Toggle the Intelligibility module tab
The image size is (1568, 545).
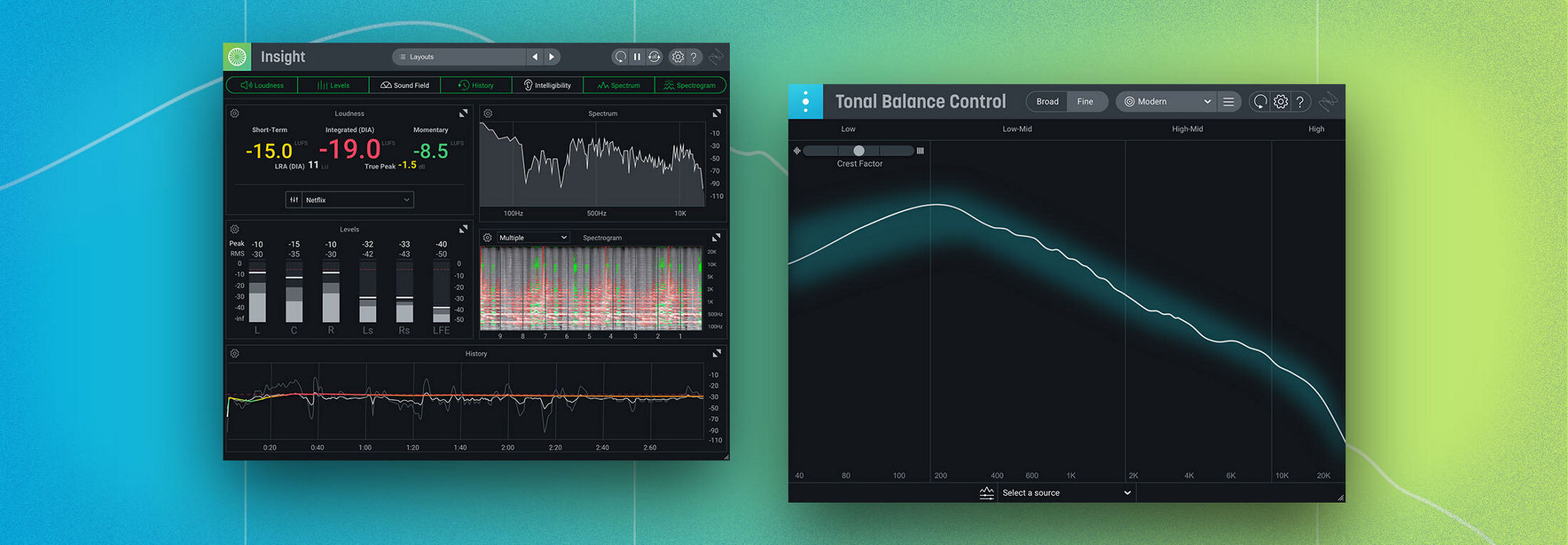point(547,85)
